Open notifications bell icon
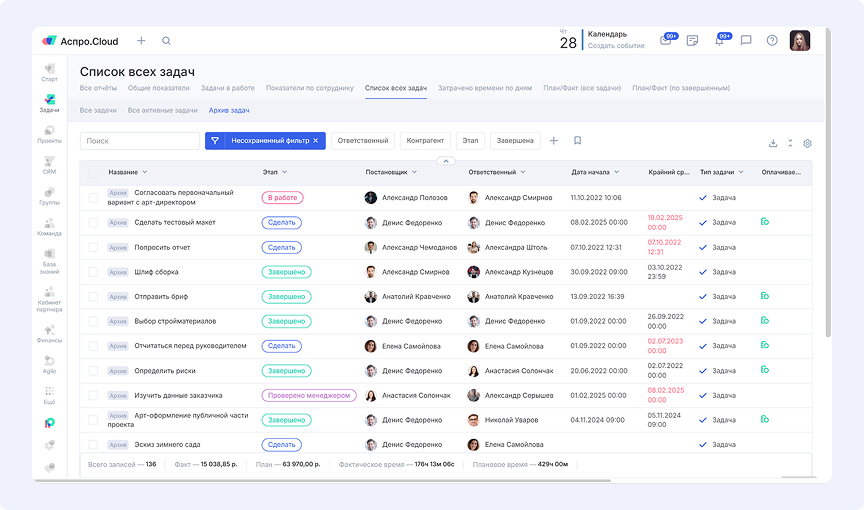Viewport: 864px width, 510px height. (x=719, y=41)
